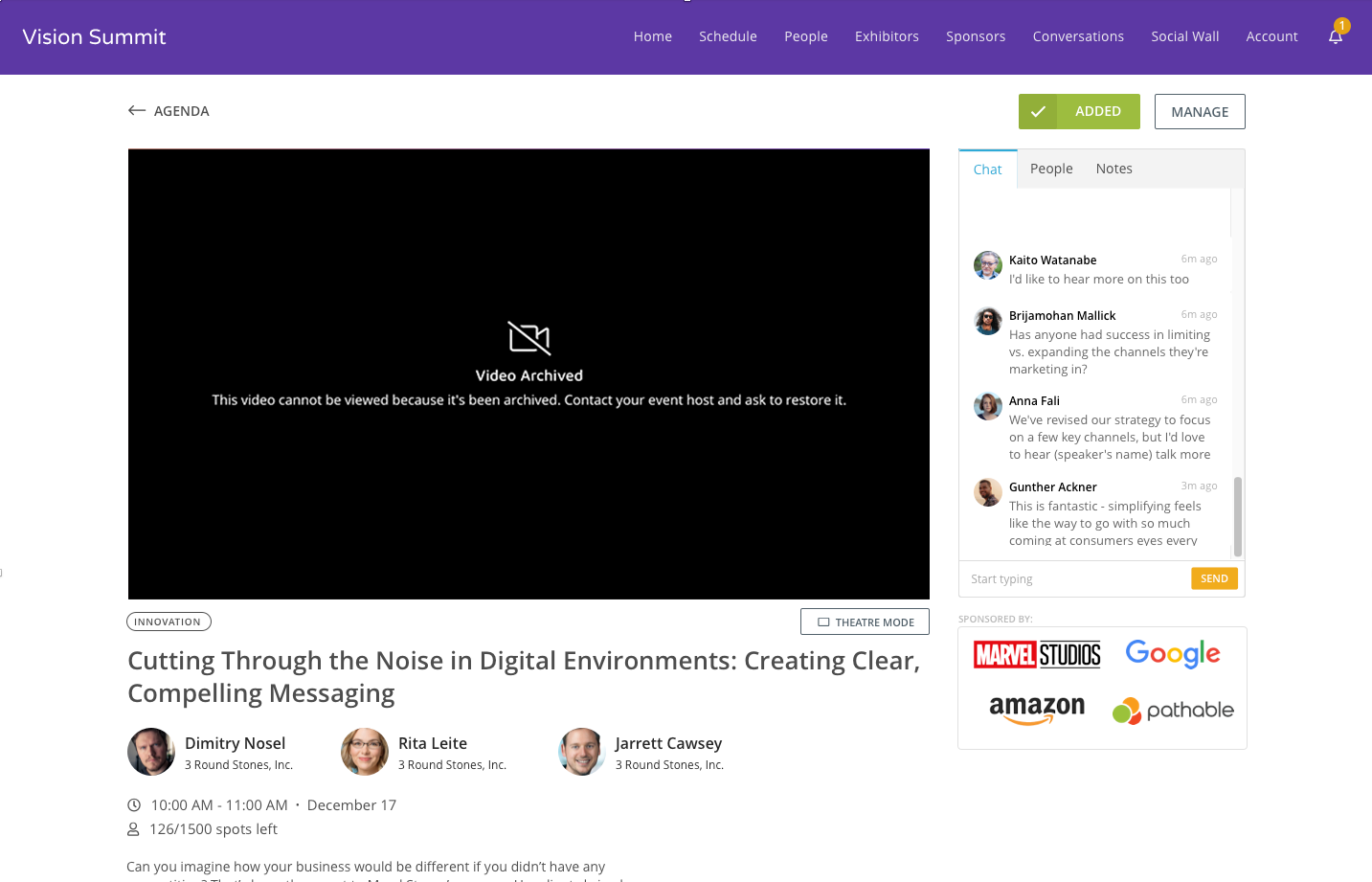This screenshot has width=1372, height=882.
Task: Open the Account menu
Action: tap(1271, 36)
